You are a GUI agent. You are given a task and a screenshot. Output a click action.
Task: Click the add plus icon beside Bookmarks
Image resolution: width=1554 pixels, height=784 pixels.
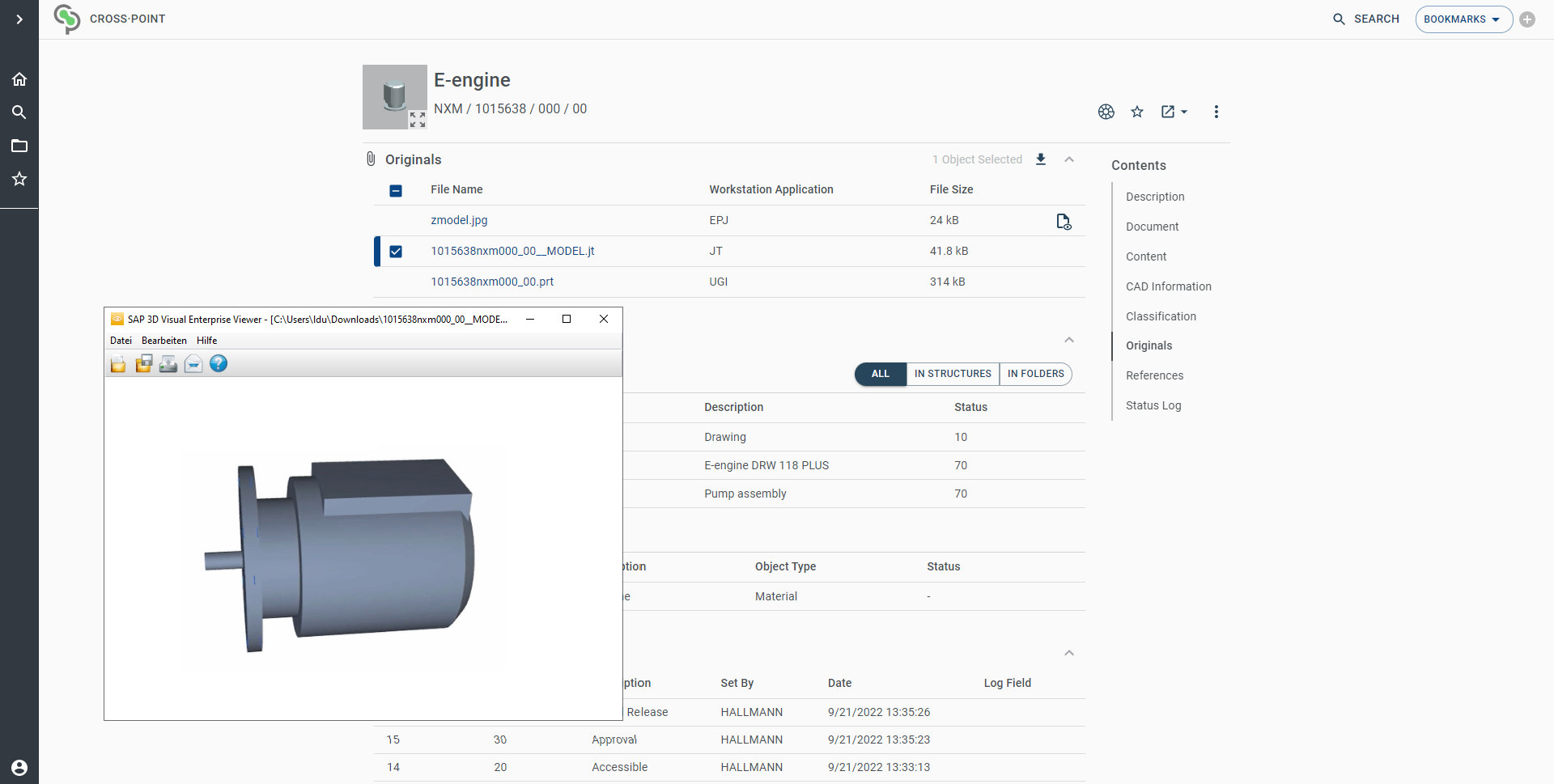point(1527,19)
